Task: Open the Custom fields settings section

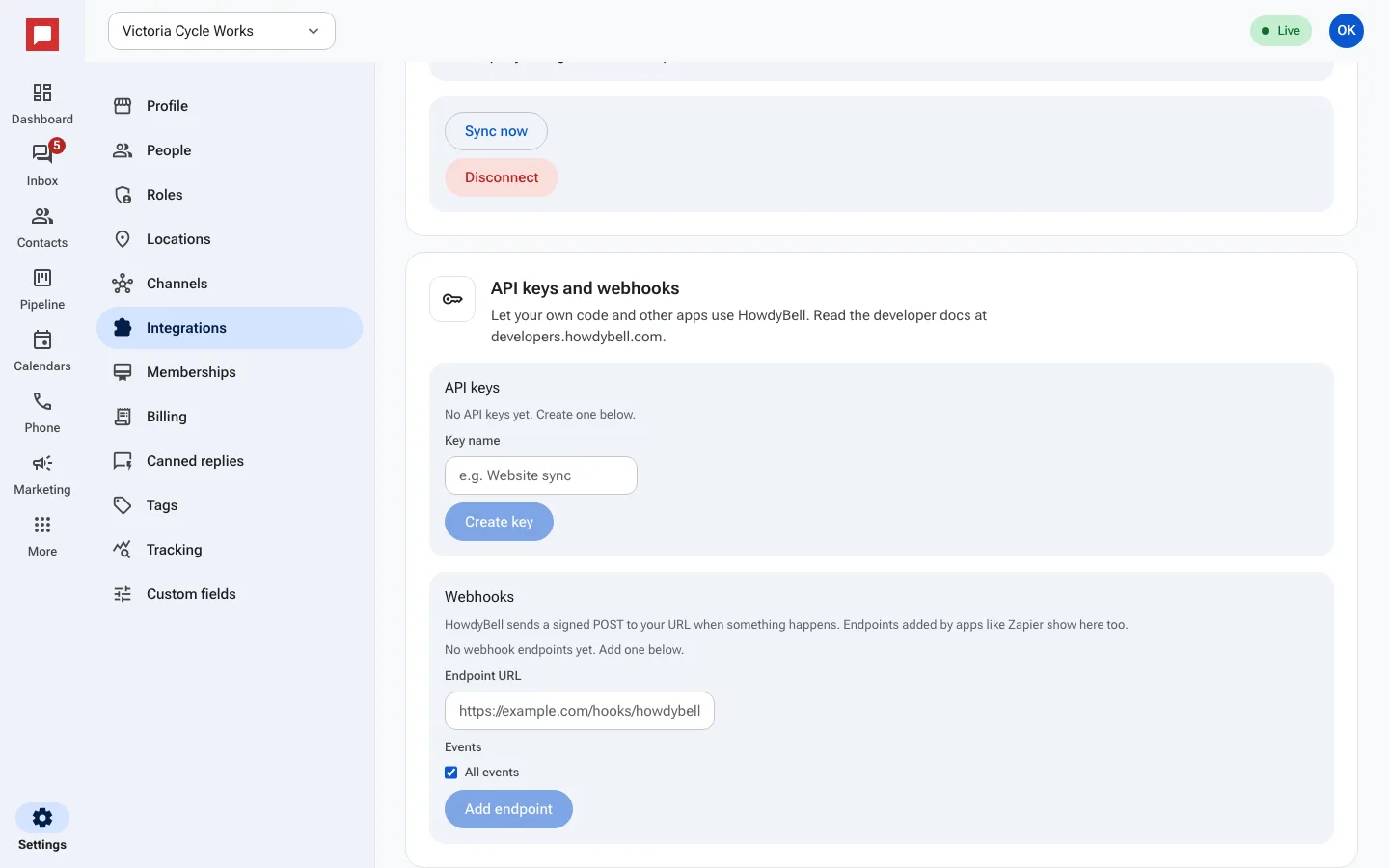Action: tap(230, 594)
